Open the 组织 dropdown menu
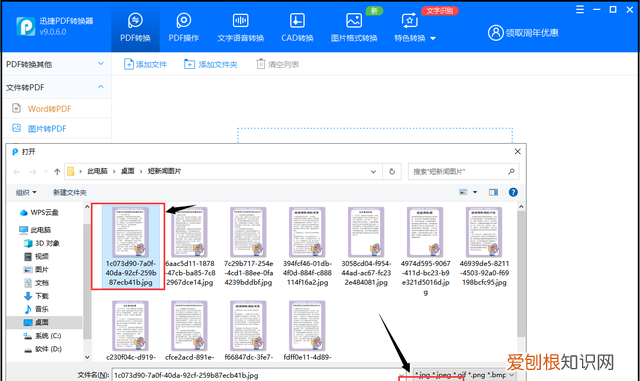The image size is (640, 381). pos(26,192)
